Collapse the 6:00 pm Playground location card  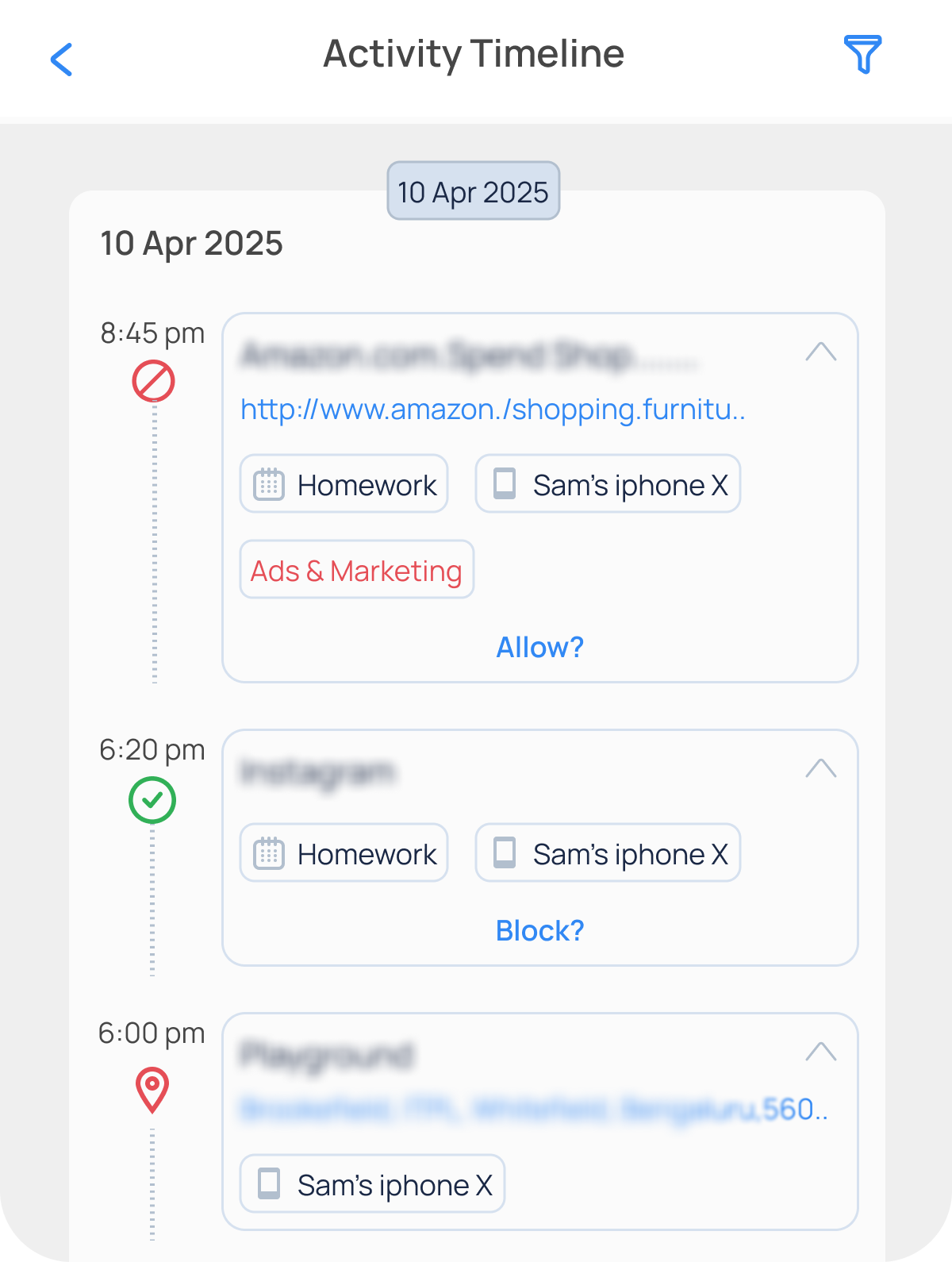tap(820, 1052)
